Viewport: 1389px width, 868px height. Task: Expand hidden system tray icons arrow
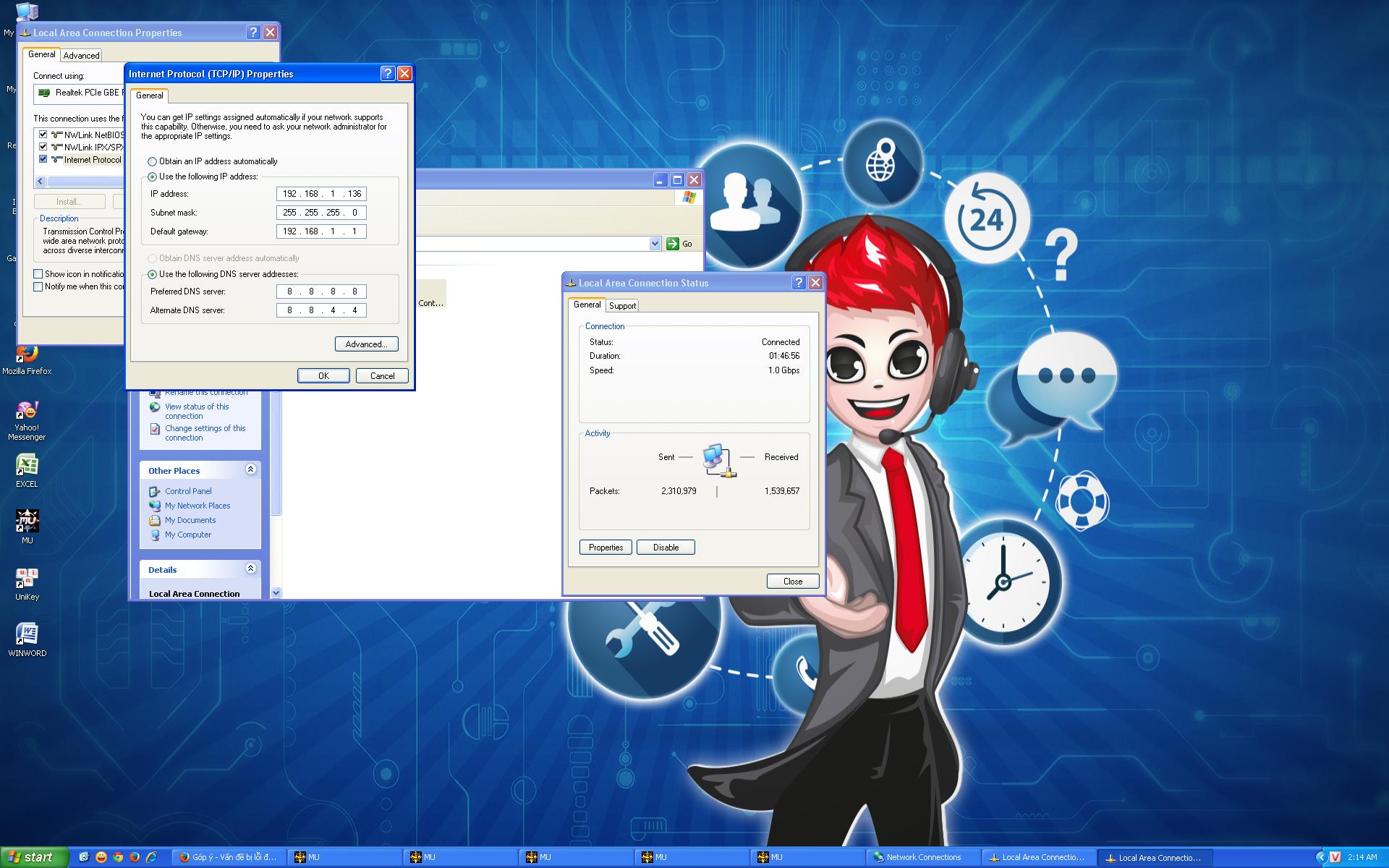click(x=1320, y=857)
